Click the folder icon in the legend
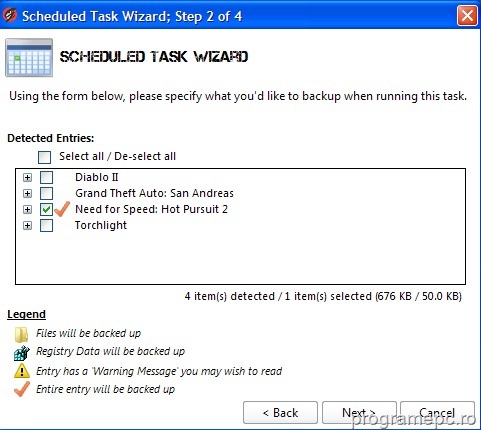Viewport: 481px width, 430px height. pos(21,334)
